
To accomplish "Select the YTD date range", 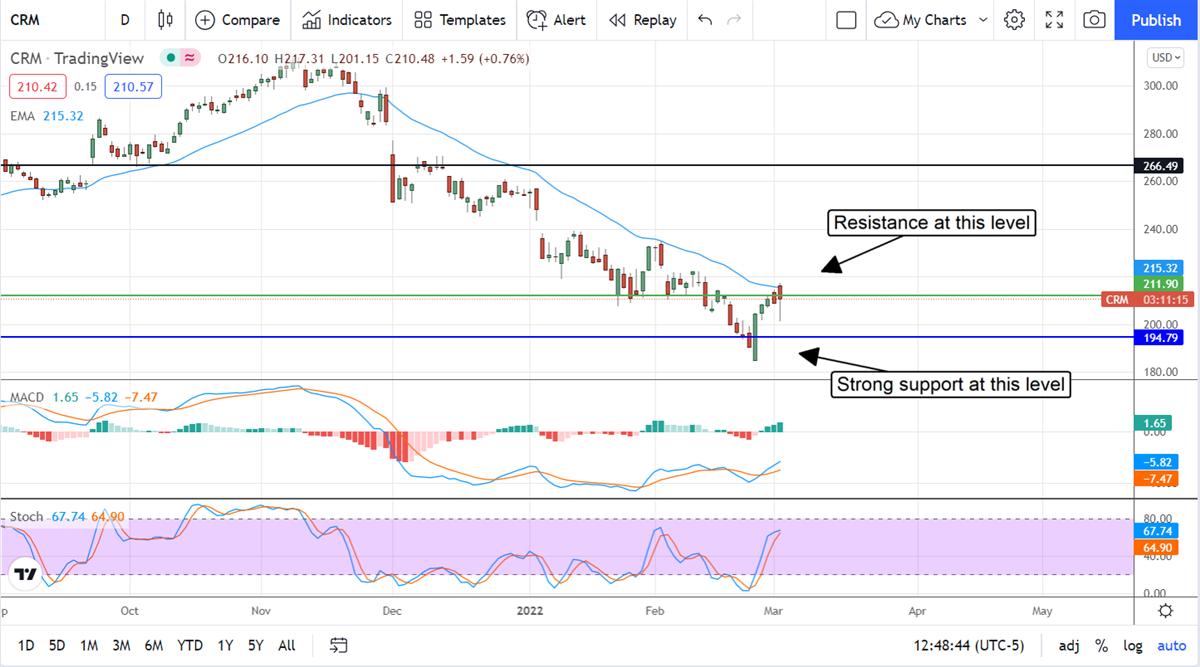I will (x=190, y=646).
